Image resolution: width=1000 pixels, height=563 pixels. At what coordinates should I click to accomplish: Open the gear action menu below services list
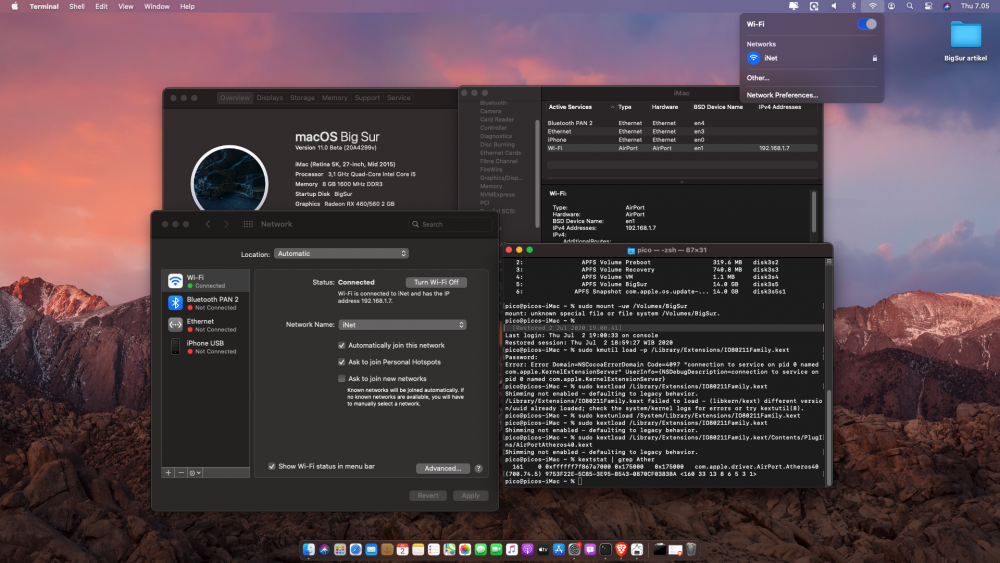195,473
